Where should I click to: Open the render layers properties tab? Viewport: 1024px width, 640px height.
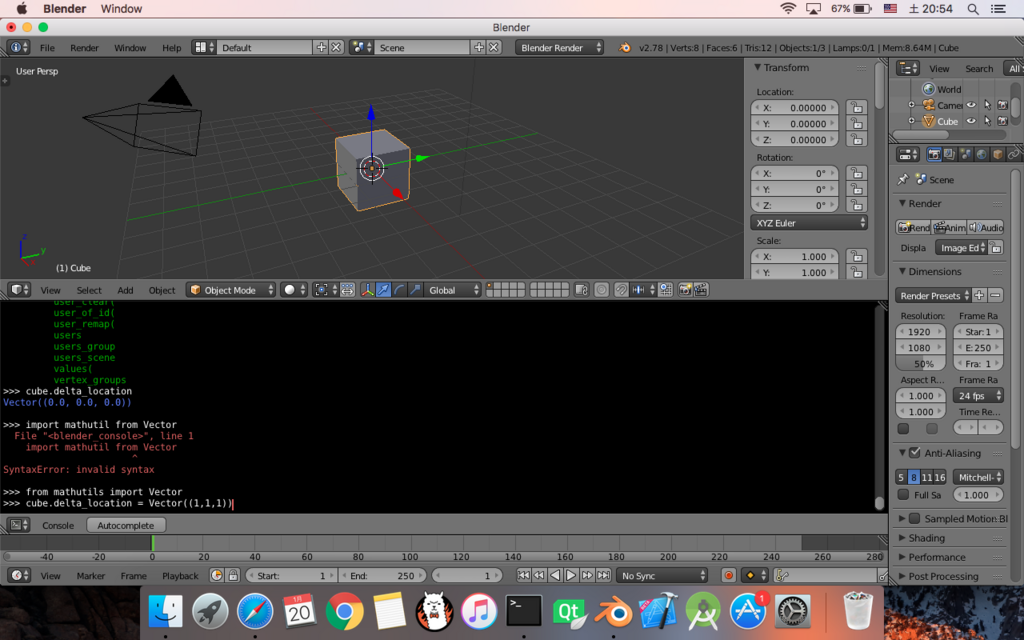click(950, 155)
